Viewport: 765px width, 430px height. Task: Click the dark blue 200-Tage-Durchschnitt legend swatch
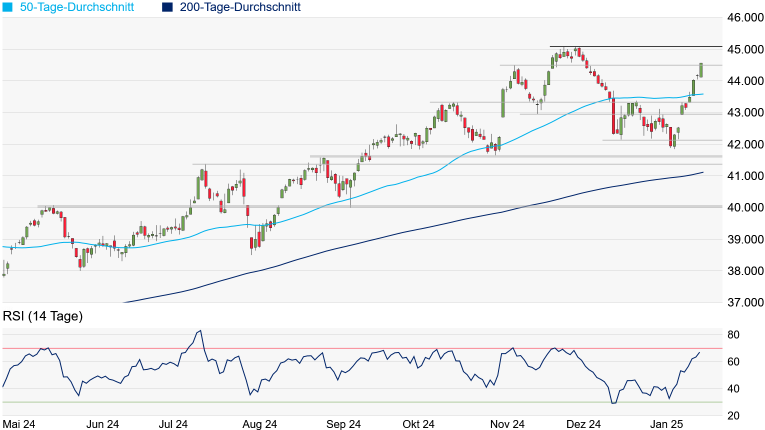(168, 7)
